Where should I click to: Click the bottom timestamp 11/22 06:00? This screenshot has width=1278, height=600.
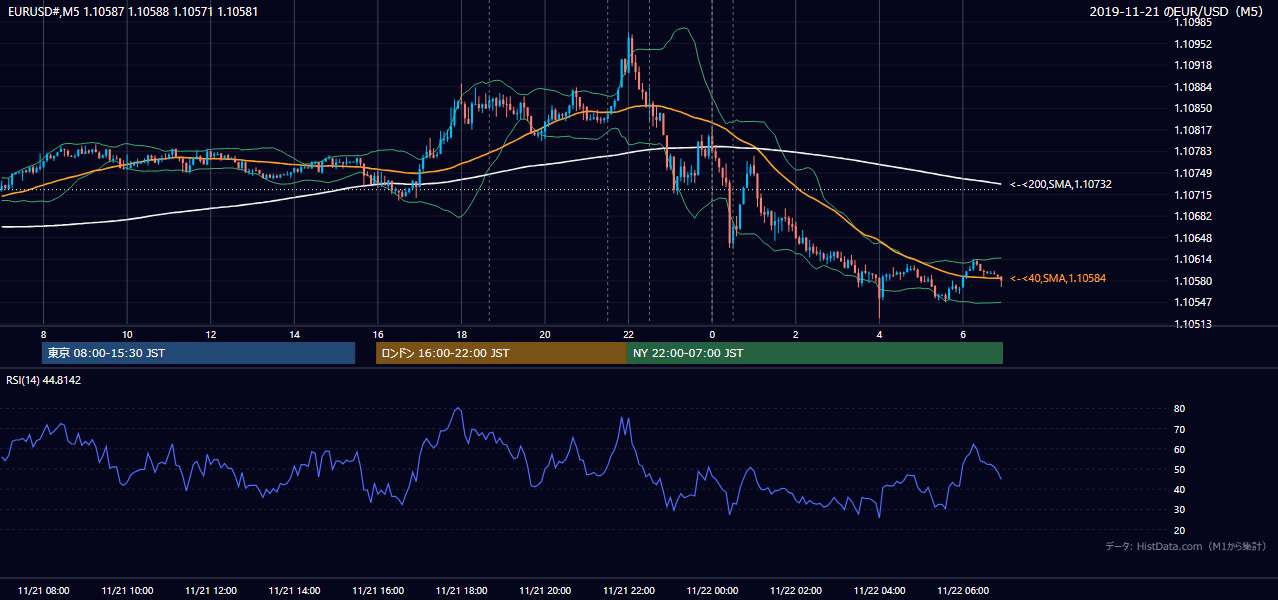point(962,591)
